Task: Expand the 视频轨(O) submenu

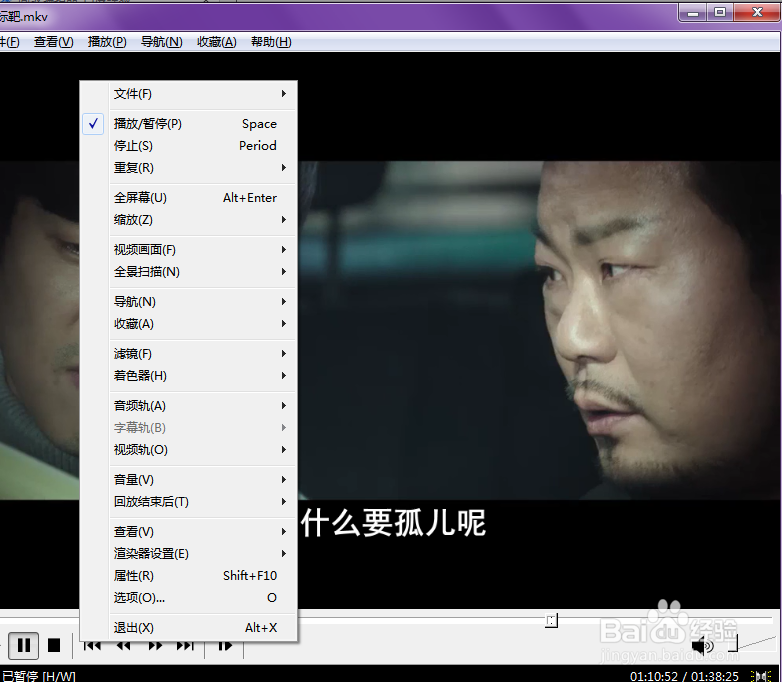Action: pyautogui.click(x=189, y=450)
